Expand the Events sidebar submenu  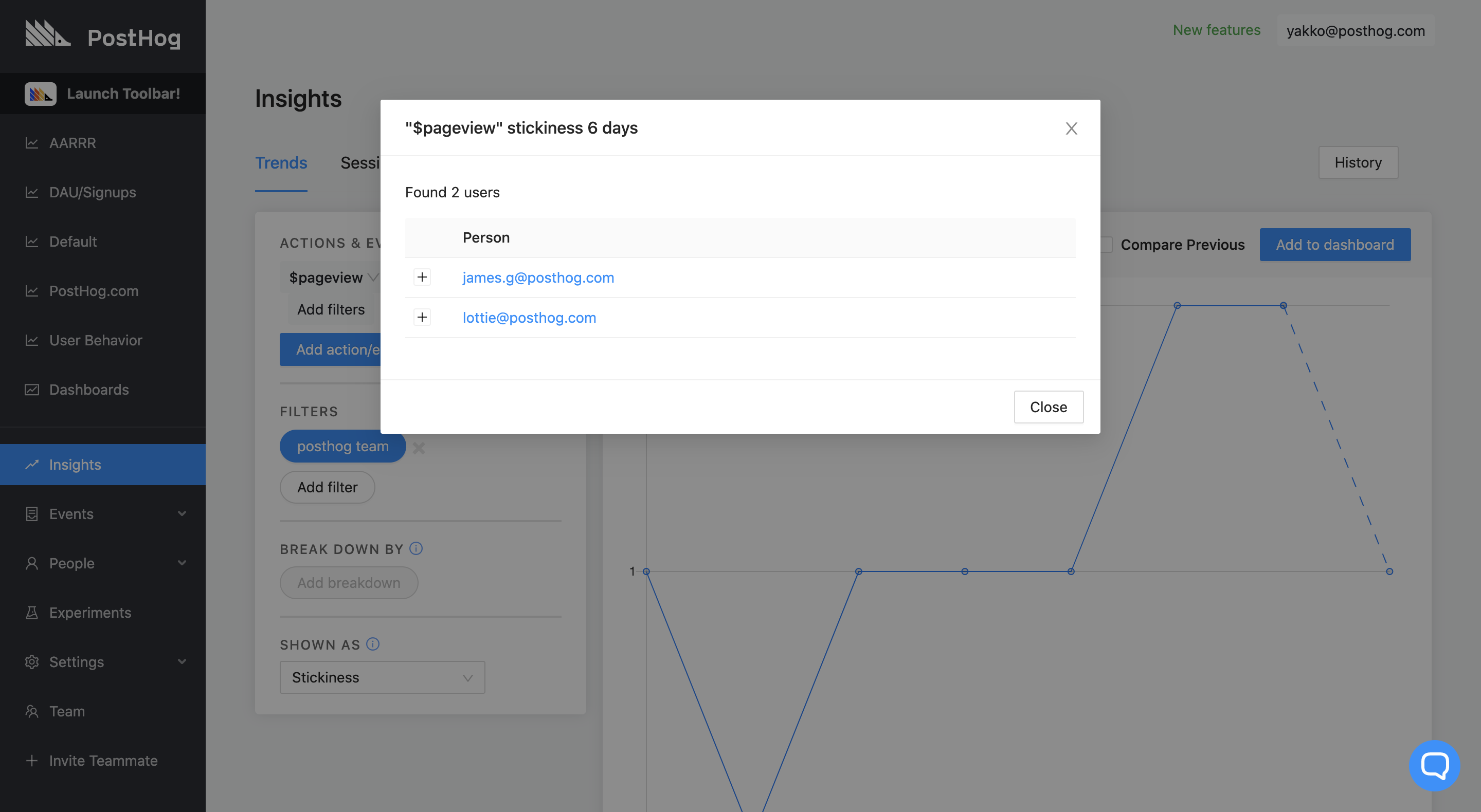tap(182, 514)
